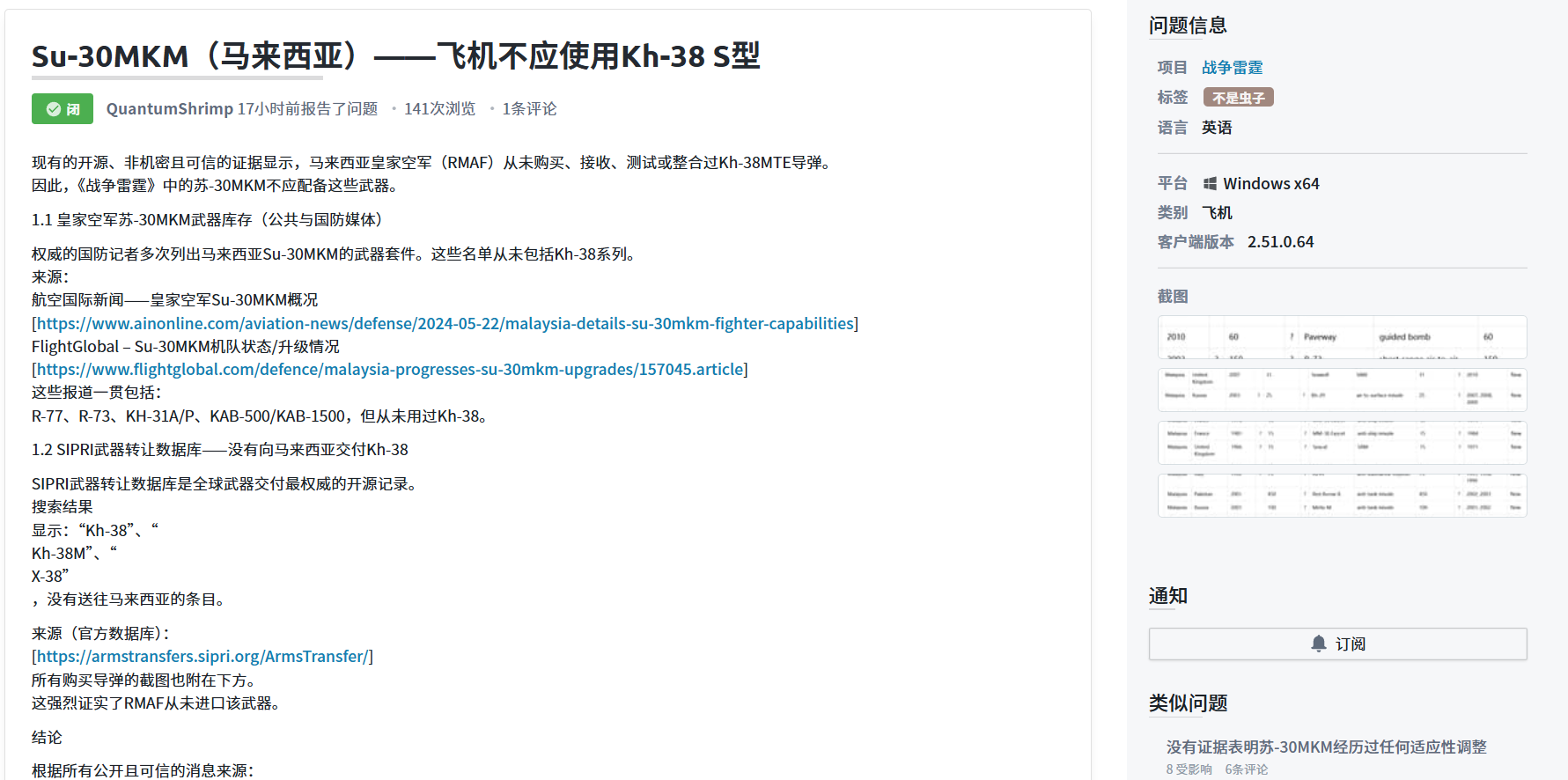The height and width of the screenshot is (780, 1568).
Task: Open the second screenshot thumbnail
Action: coord(1341,390)
